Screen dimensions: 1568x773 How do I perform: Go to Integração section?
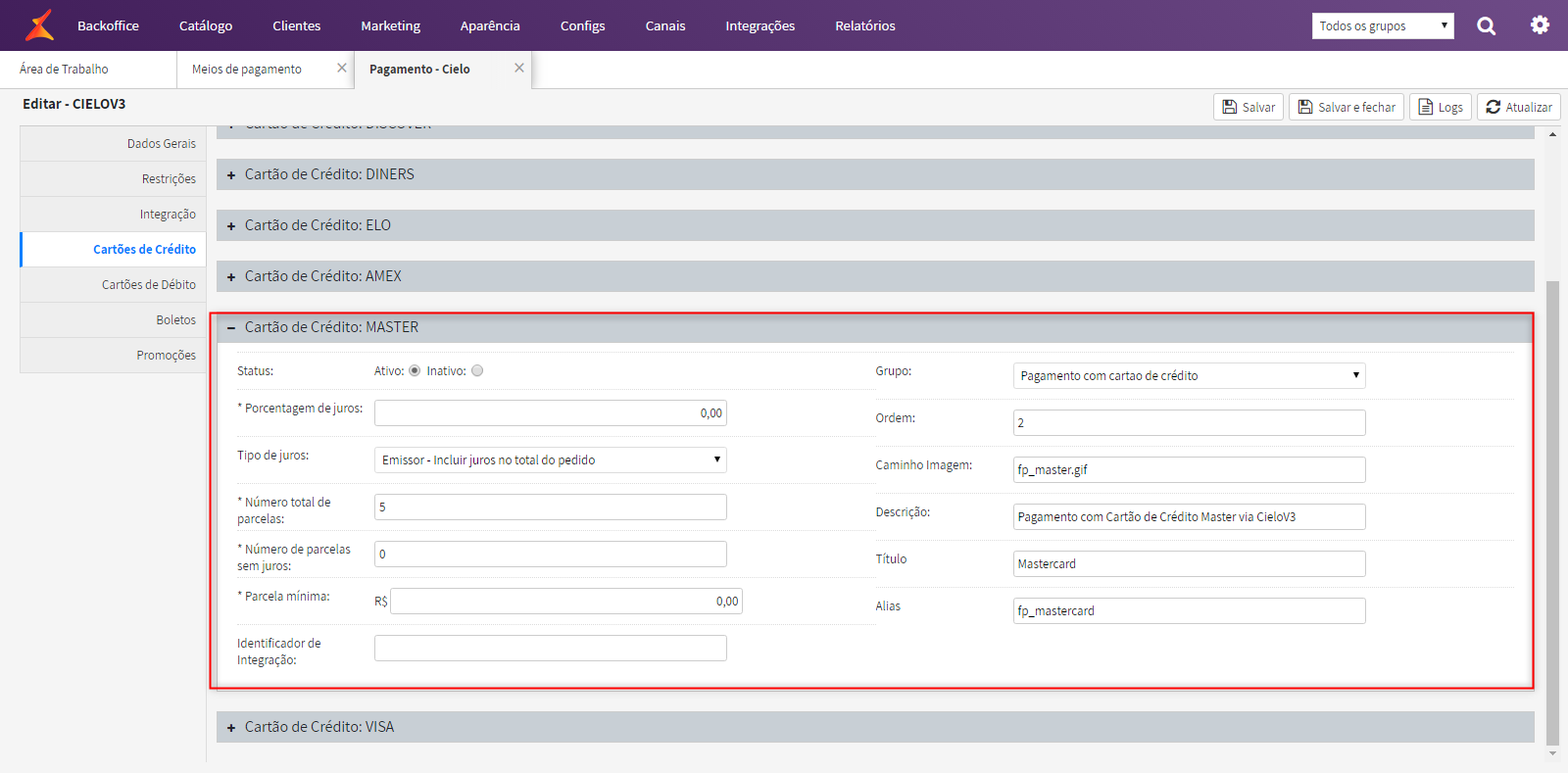tap(113, 215)
